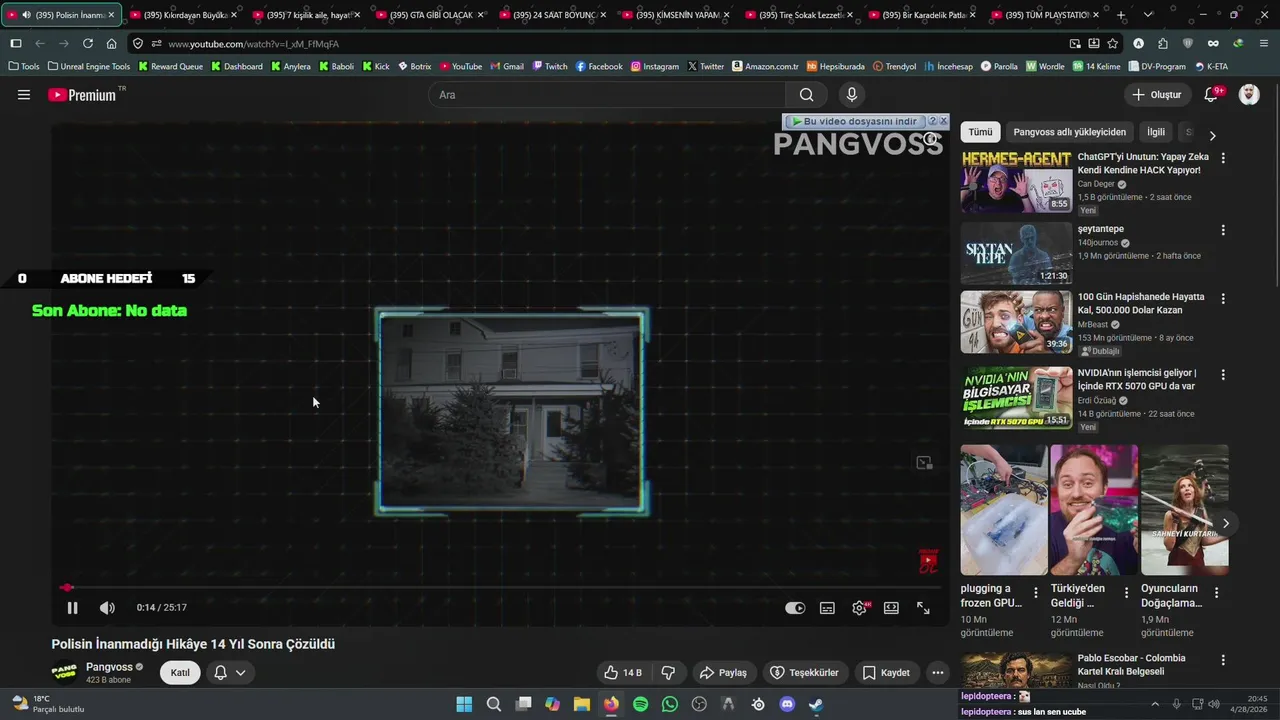The width and height of the screenshot is (1280, 720).
Task: Open YouTube notifications bell
Action: pos(1211,95)
